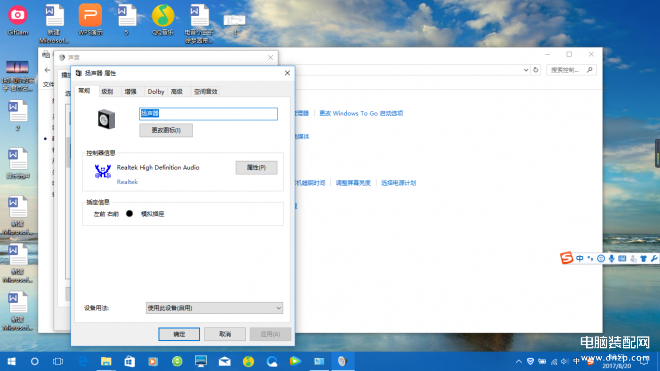Click the GifCam desktop shortcut
Screen dimensions: 660x371
(18, 19)
